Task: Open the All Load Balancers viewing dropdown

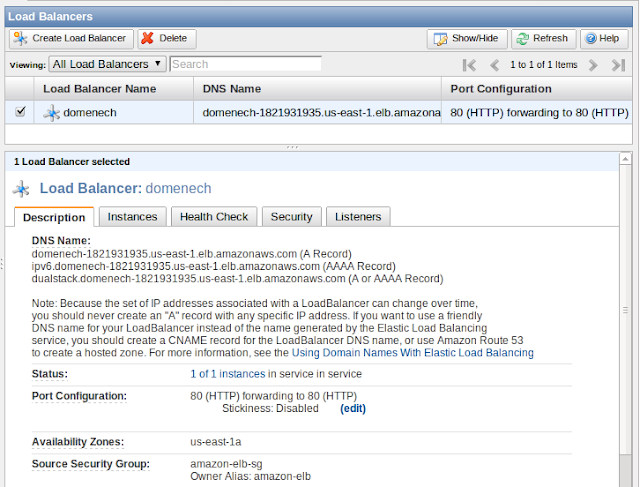Action: pos(107,64)
